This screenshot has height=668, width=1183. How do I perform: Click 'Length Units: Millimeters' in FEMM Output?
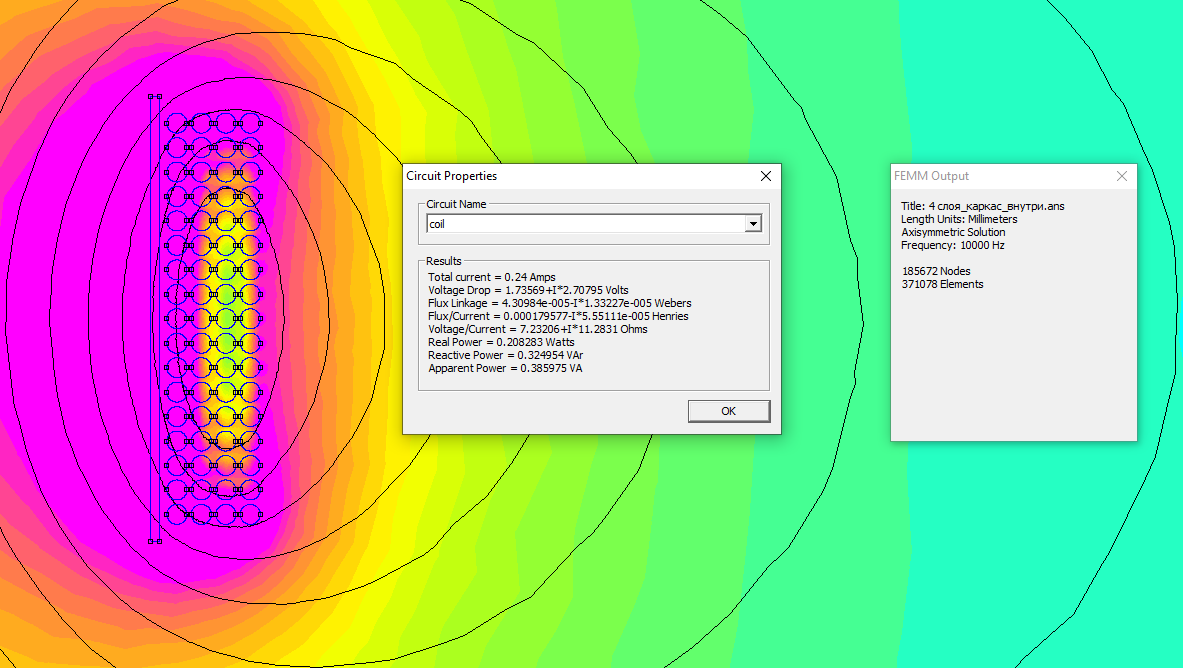click(959, 219)
